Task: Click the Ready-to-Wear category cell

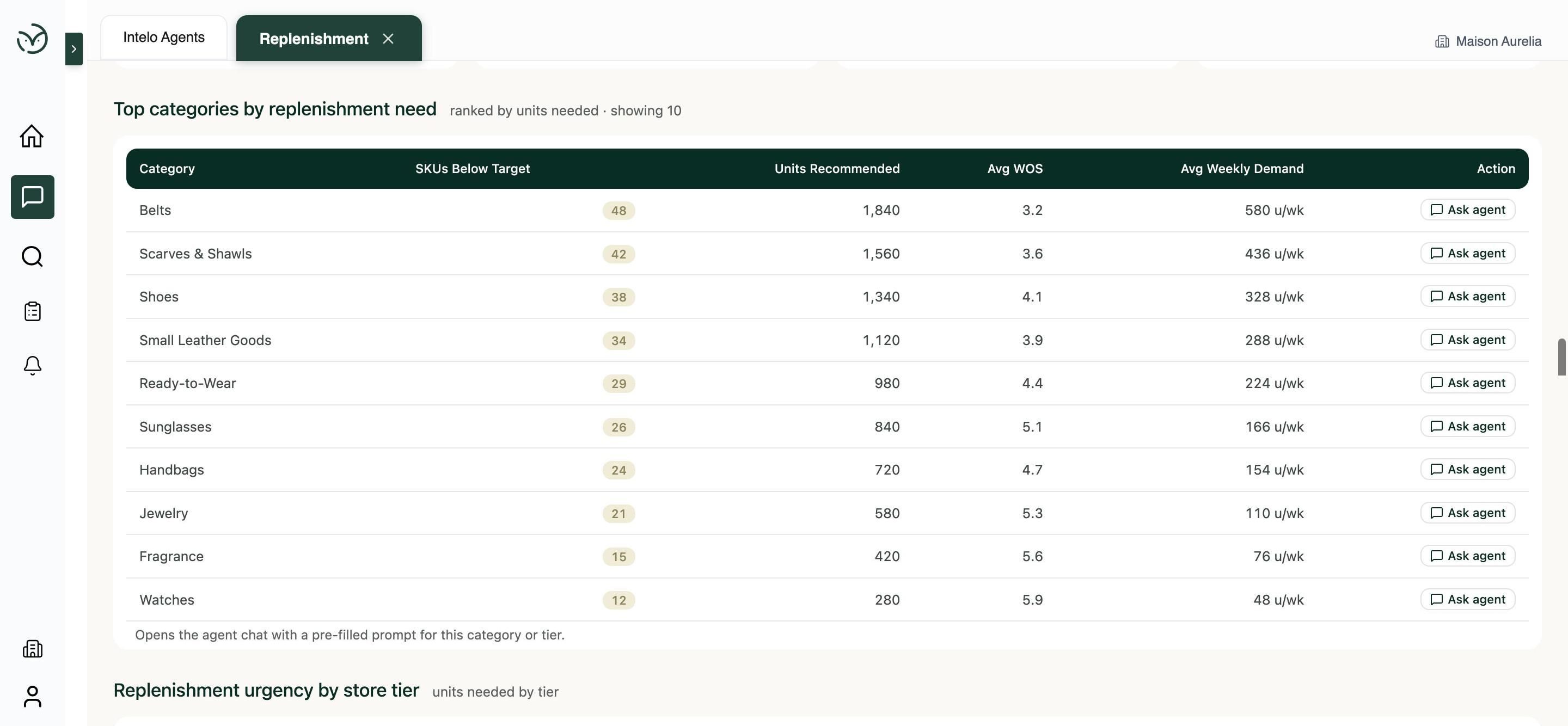Action: pos(187,383)
